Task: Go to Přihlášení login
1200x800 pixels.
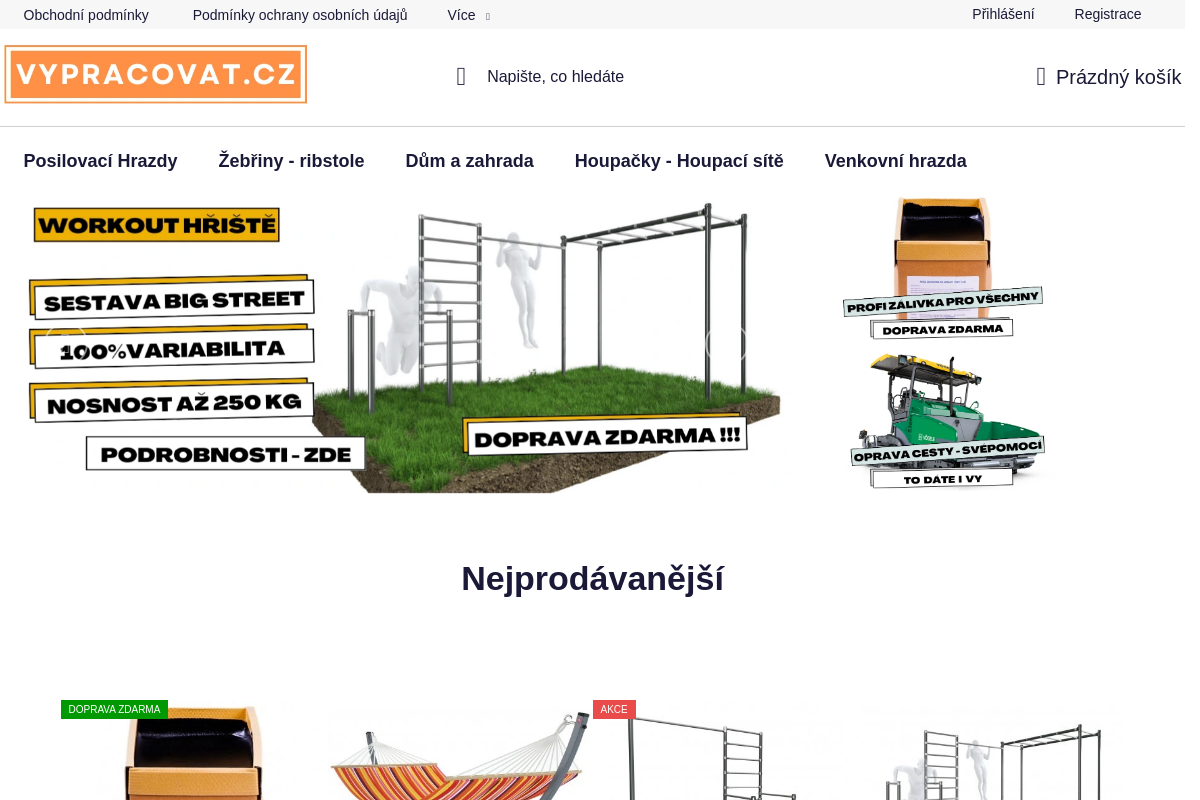Action: [x=1003, y=14]
